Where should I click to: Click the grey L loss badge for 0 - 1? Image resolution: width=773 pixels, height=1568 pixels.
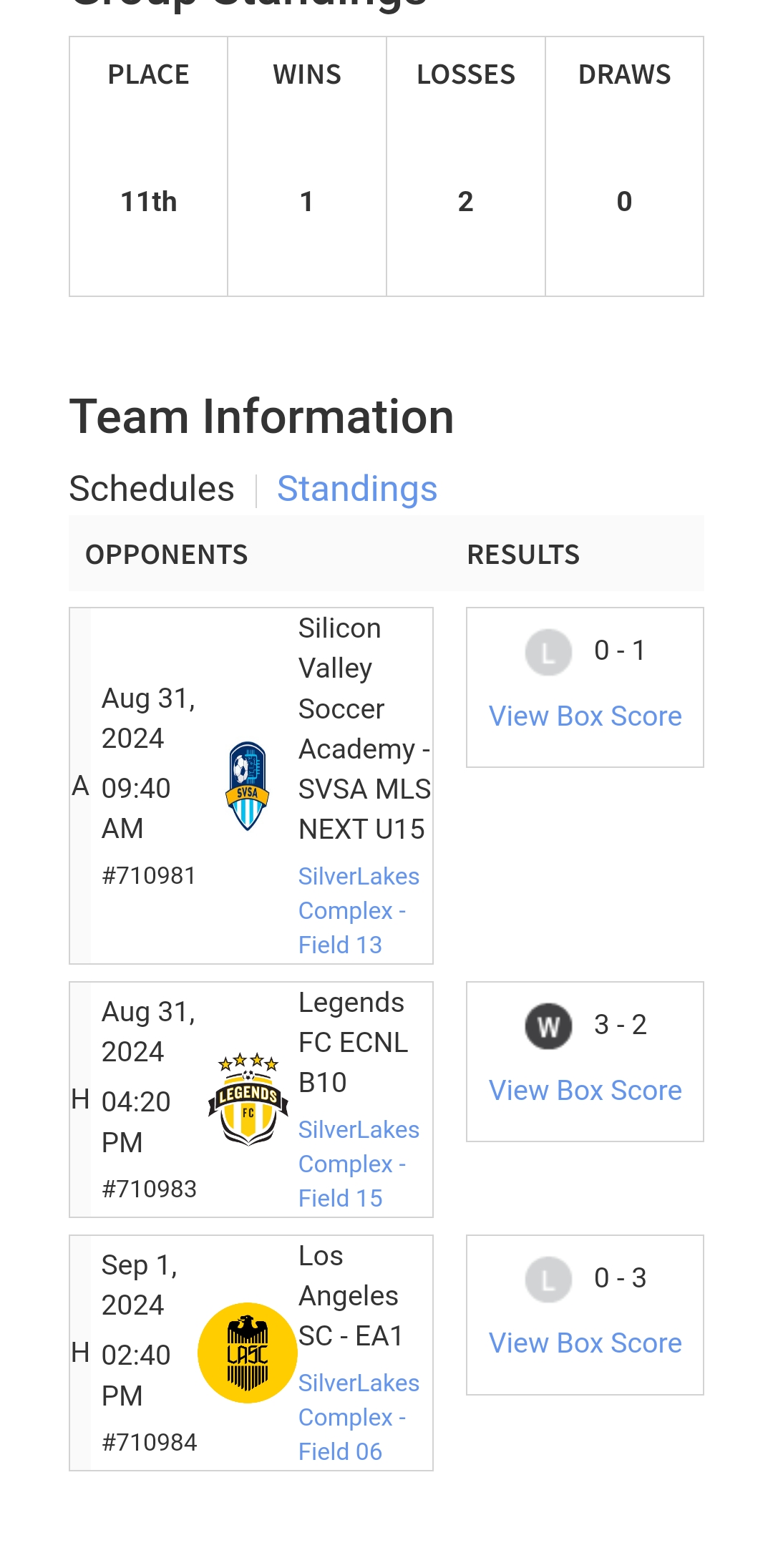coord(548,652)
